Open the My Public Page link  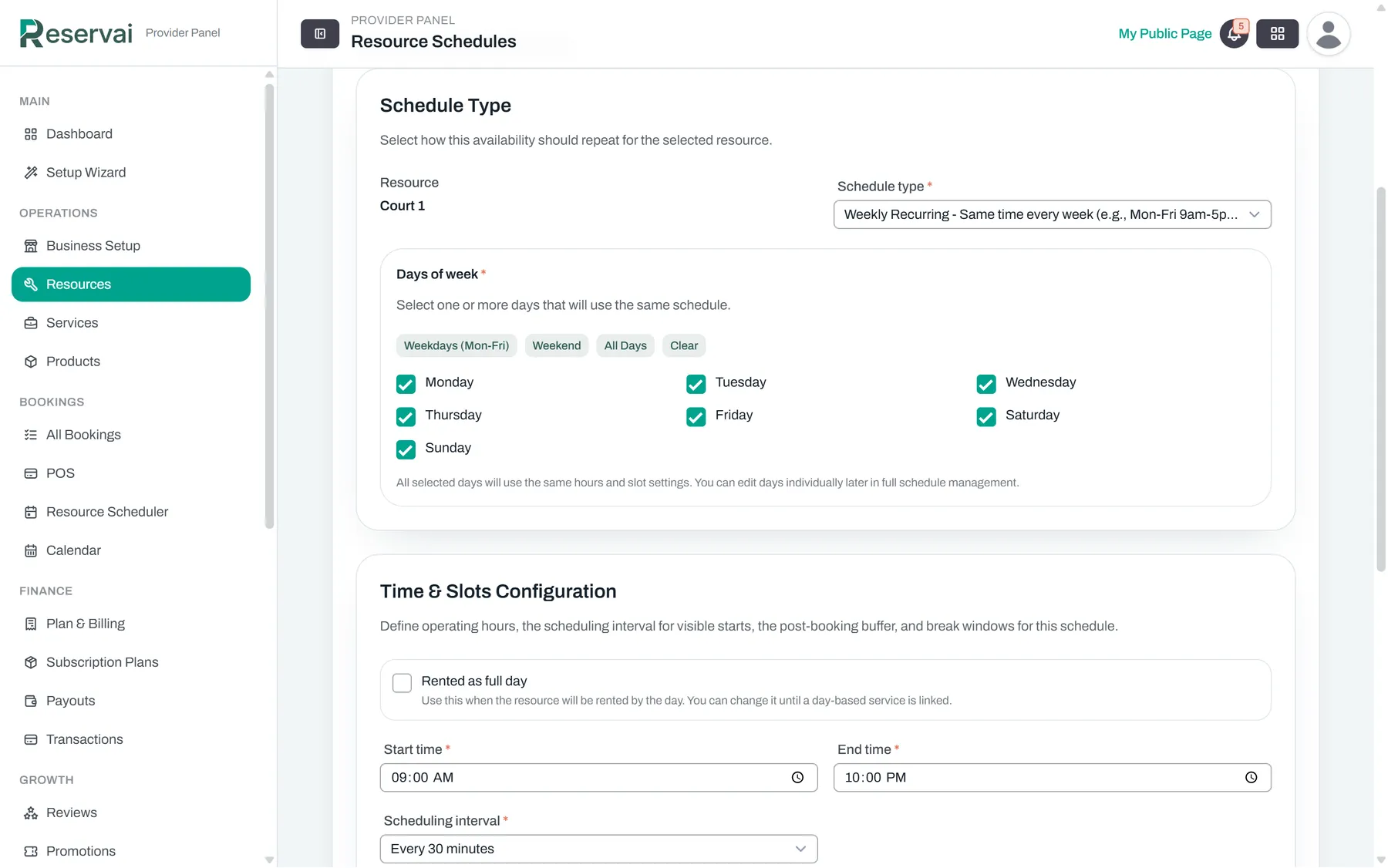pos(1165,34)
